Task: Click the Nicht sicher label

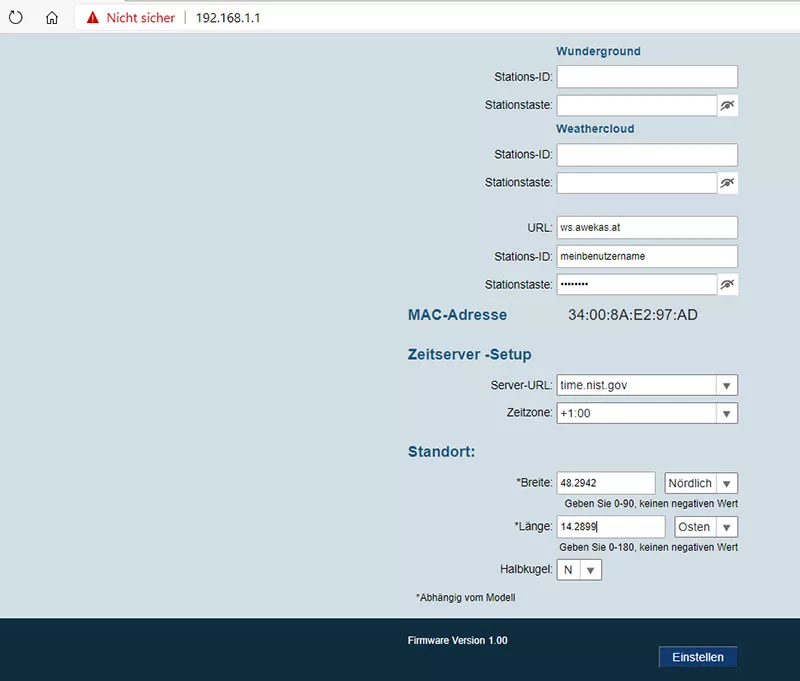Action: coord(140,18)
